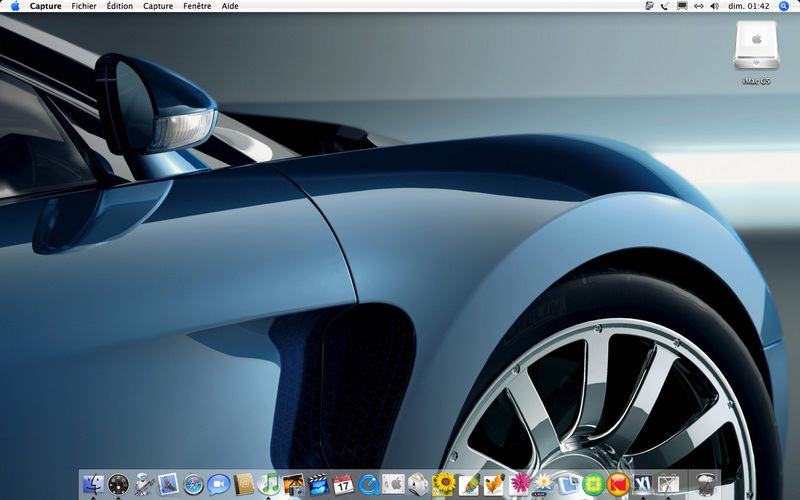Open the Fichier menu
800x500 pixels.
84,6
